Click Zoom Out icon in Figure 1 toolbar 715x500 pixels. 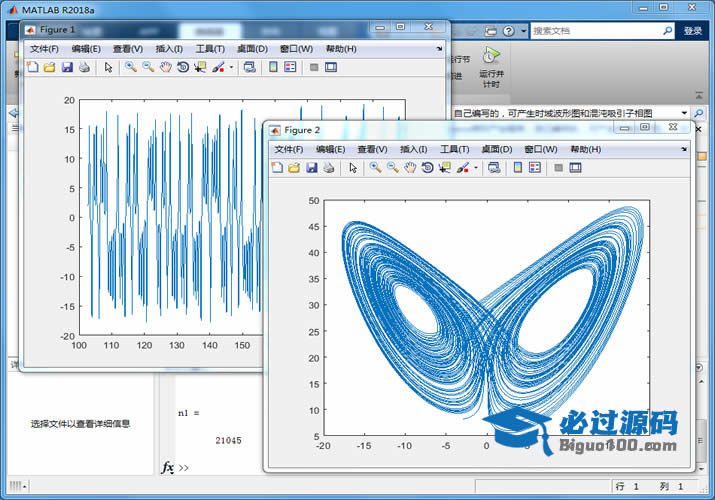click(148, 68)
